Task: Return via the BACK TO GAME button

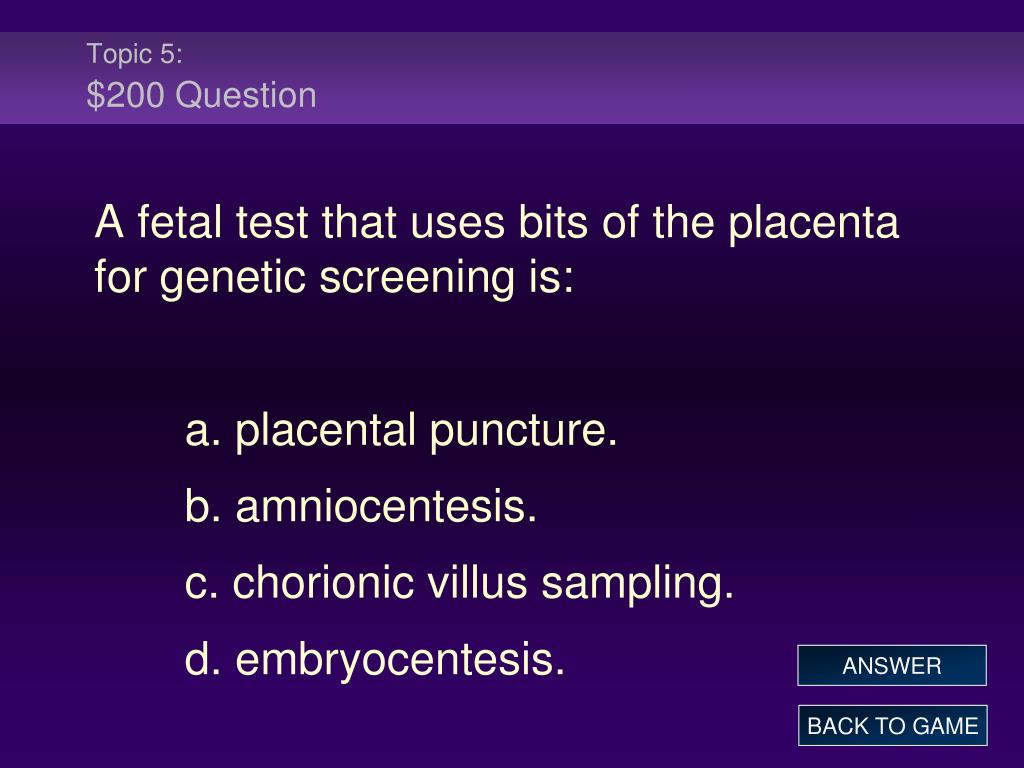Action: (892, 726)
